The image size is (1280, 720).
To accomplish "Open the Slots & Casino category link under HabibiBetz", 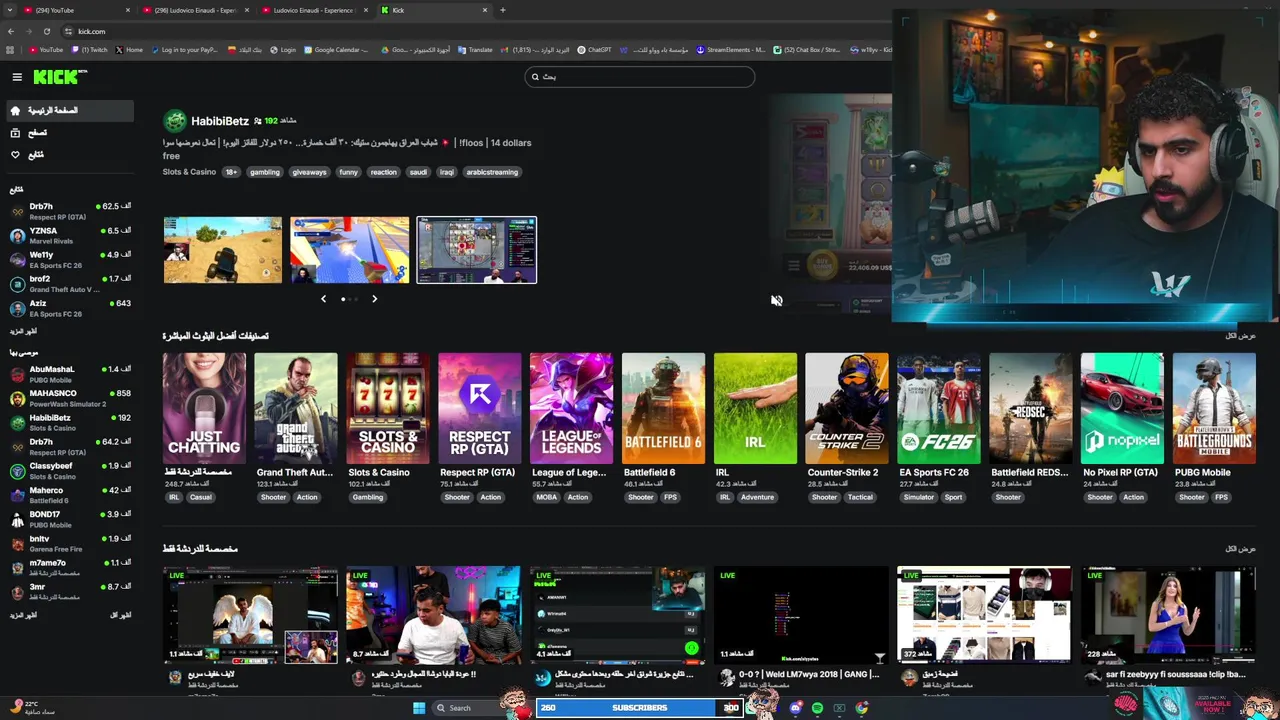I will click(x=189, y=172).
